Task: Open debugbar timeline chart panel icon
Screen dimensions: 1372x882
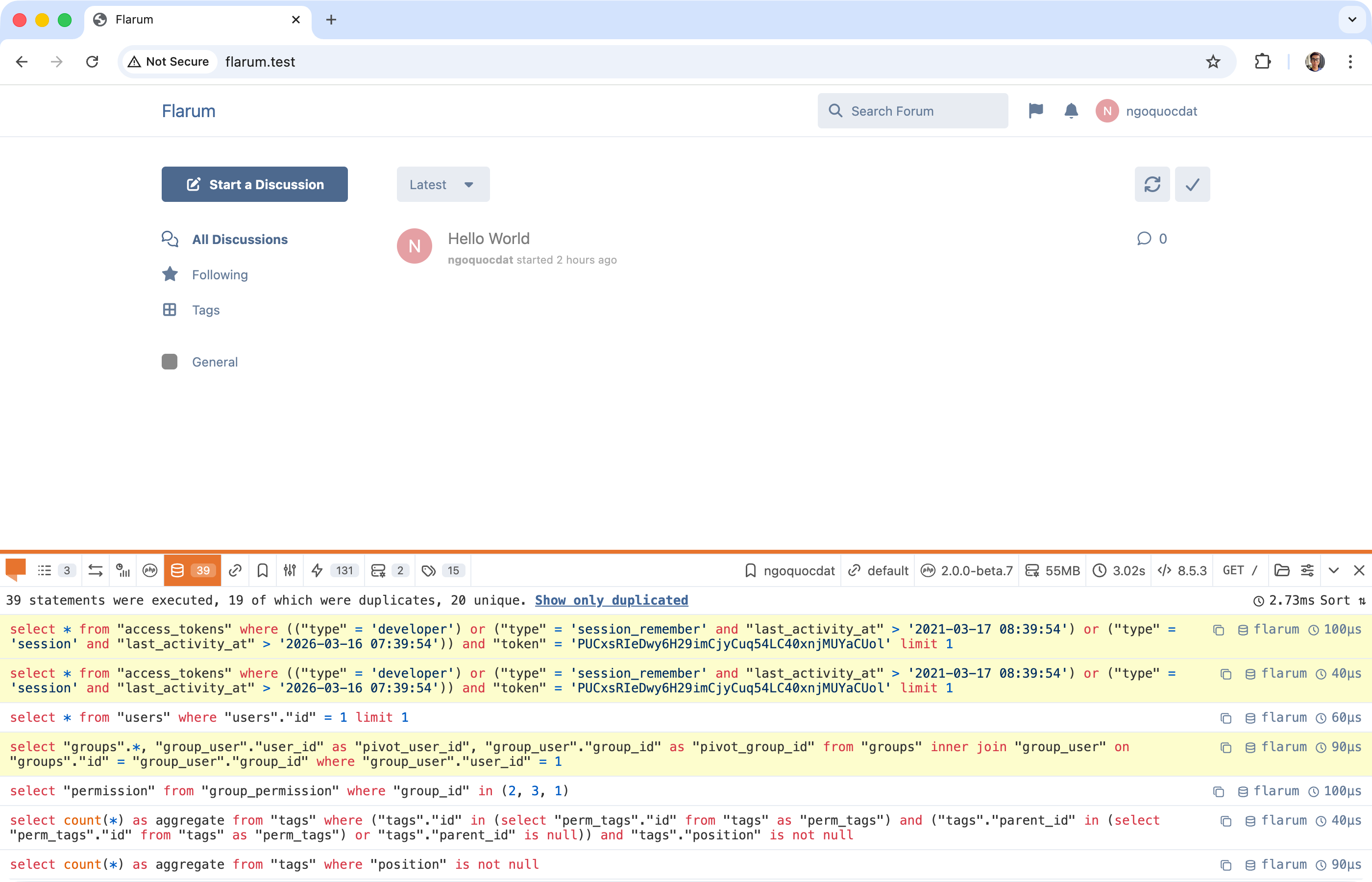Action: [122, 570]
